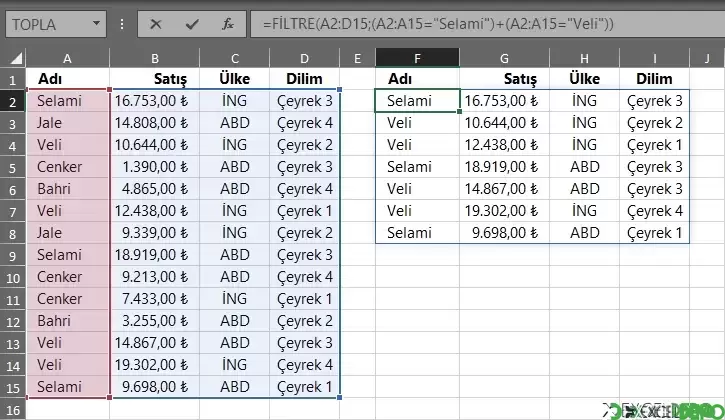Click the fill handle of cell F2

click(459, 111)
